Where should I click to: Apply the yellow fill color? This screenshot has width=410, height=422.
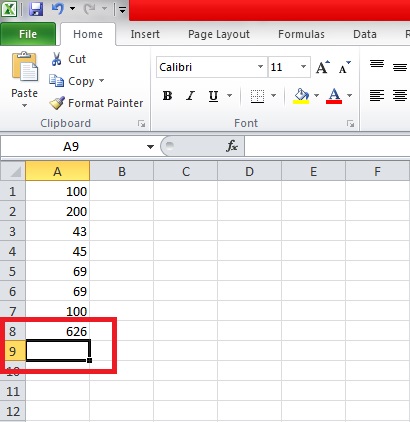[301, 96]
